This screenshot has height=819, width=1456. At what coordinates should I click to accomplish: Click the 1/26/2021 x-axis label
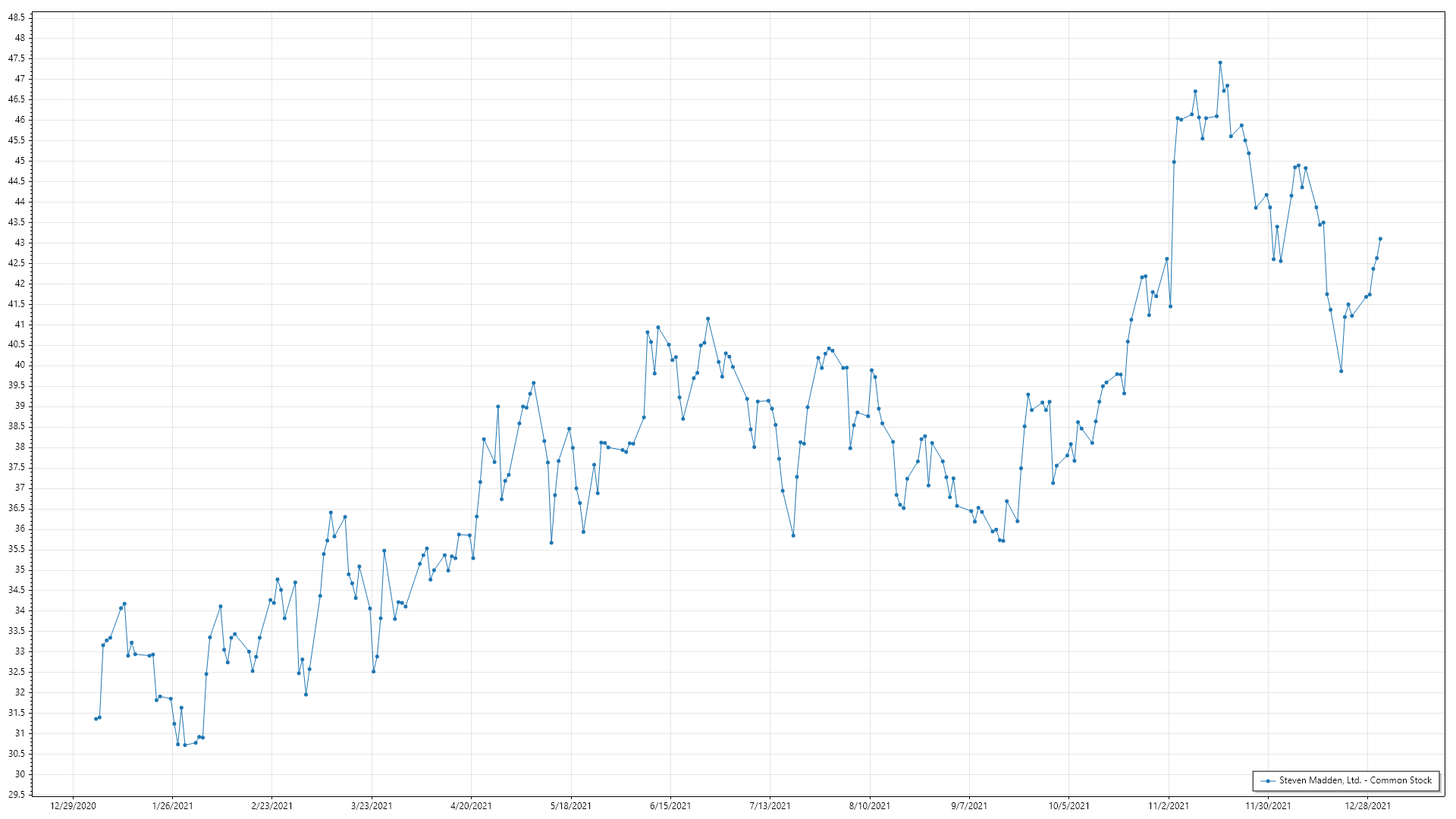(172, 805)
